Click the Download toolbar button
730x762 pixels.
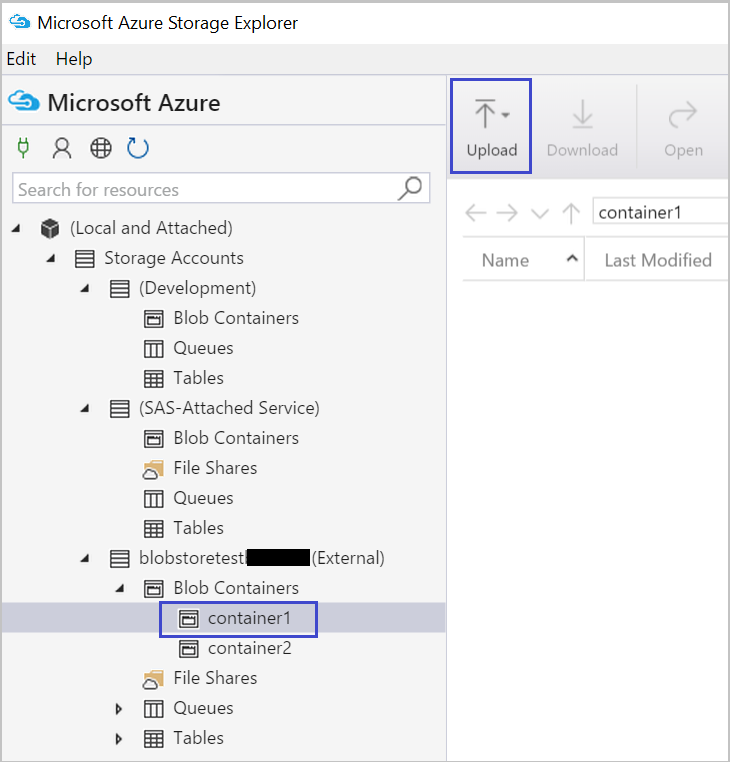click(582, 127)
